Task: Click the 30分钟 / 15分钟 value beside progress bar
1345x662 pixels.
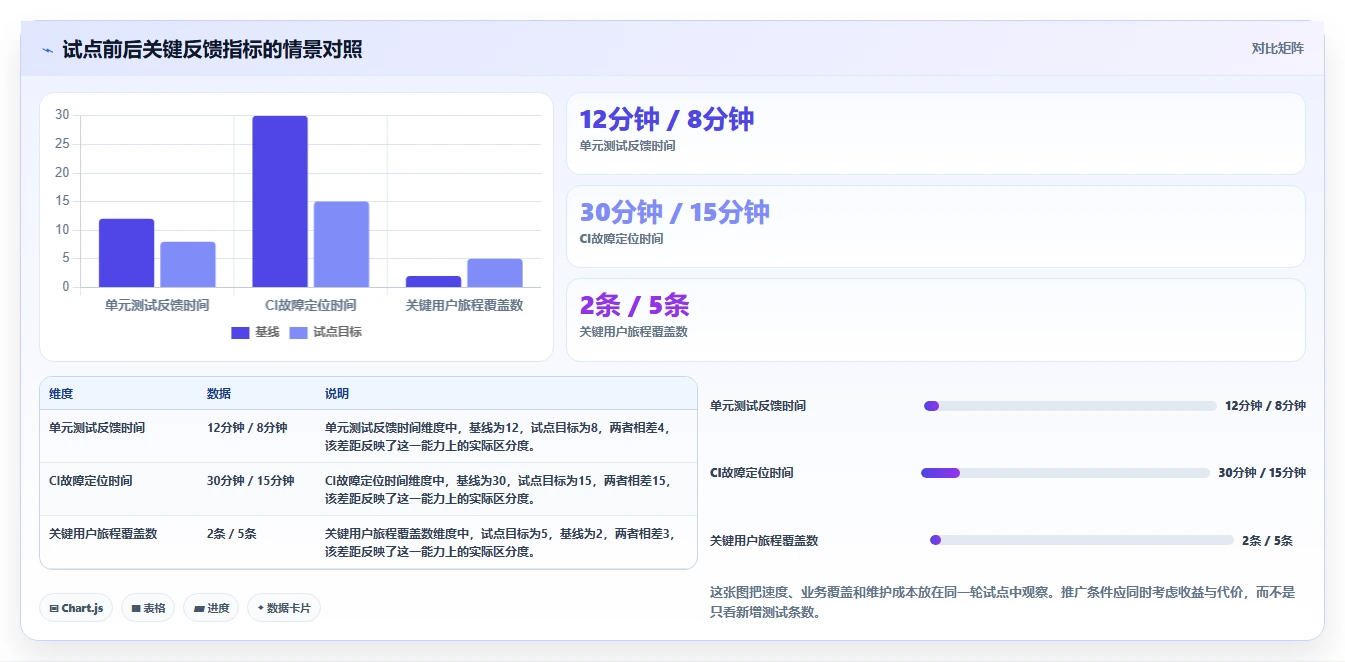Action: tap(1262, 473)
